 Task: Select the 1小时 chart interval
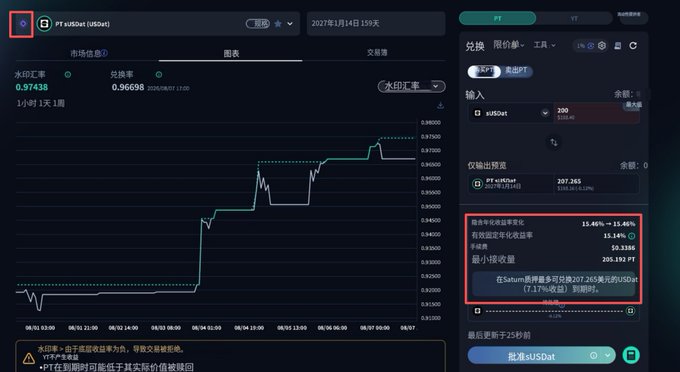26,103
